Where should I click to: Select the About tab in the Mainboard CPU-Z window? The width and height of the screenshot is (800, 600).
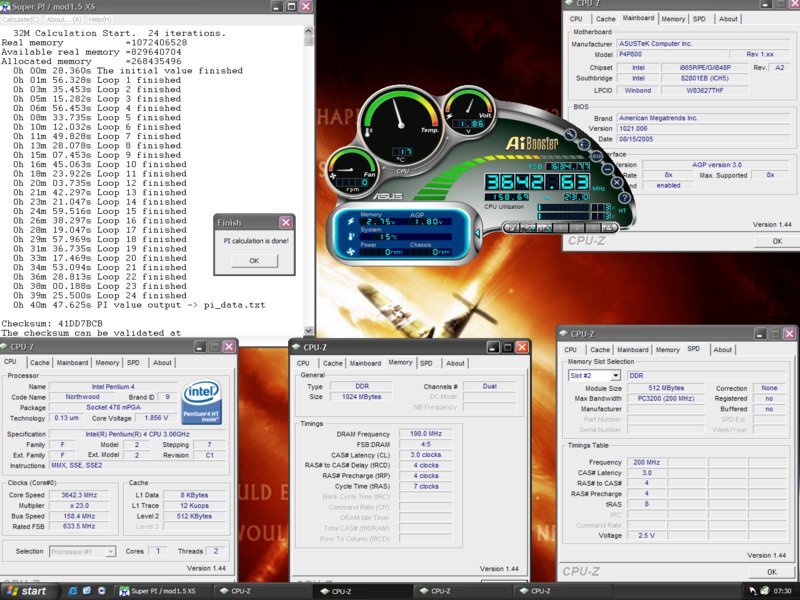[728, 19]
